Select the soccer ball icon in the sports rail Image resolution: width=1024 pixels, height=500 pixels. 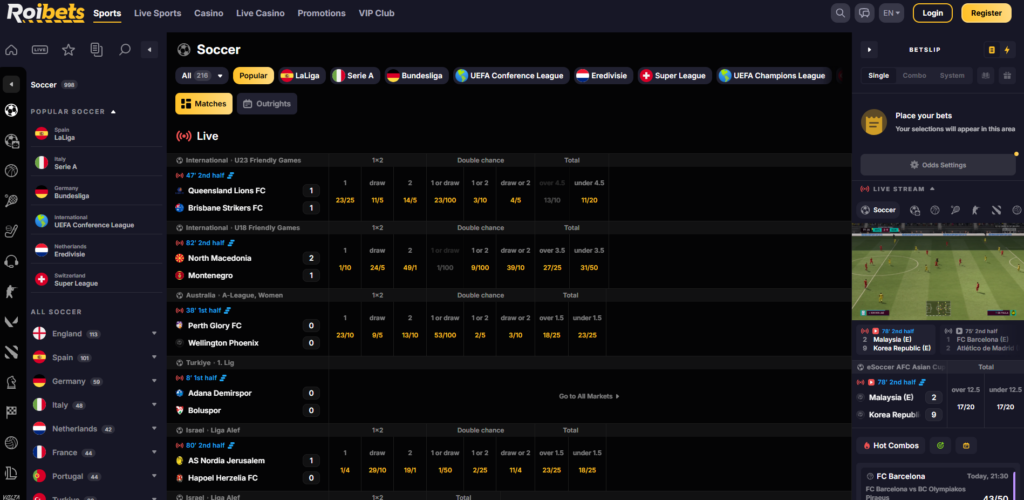(x=11, y=110)
